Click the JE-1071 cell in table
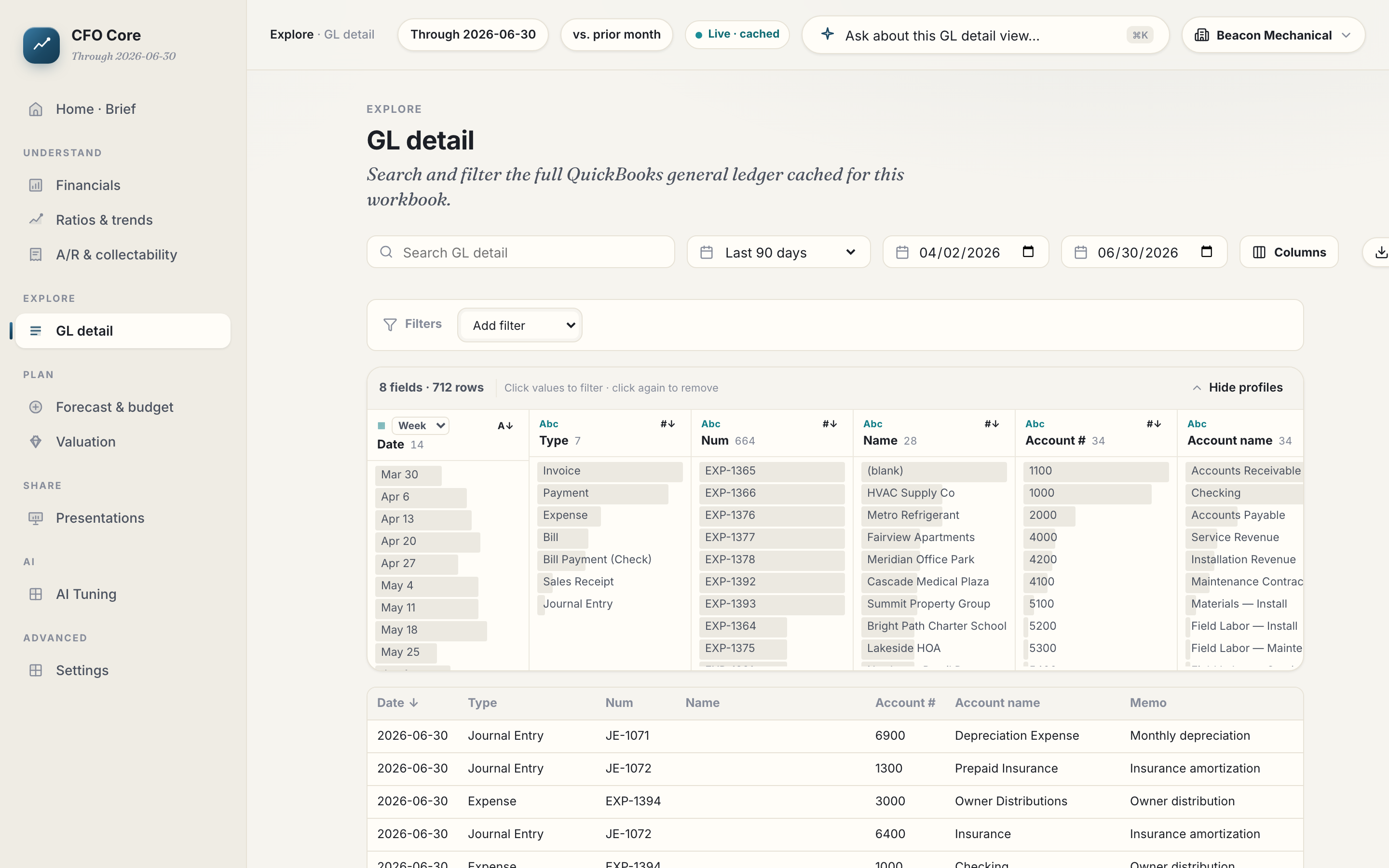This screenshot has height=868, width=1389. click(x=627, y=736)
